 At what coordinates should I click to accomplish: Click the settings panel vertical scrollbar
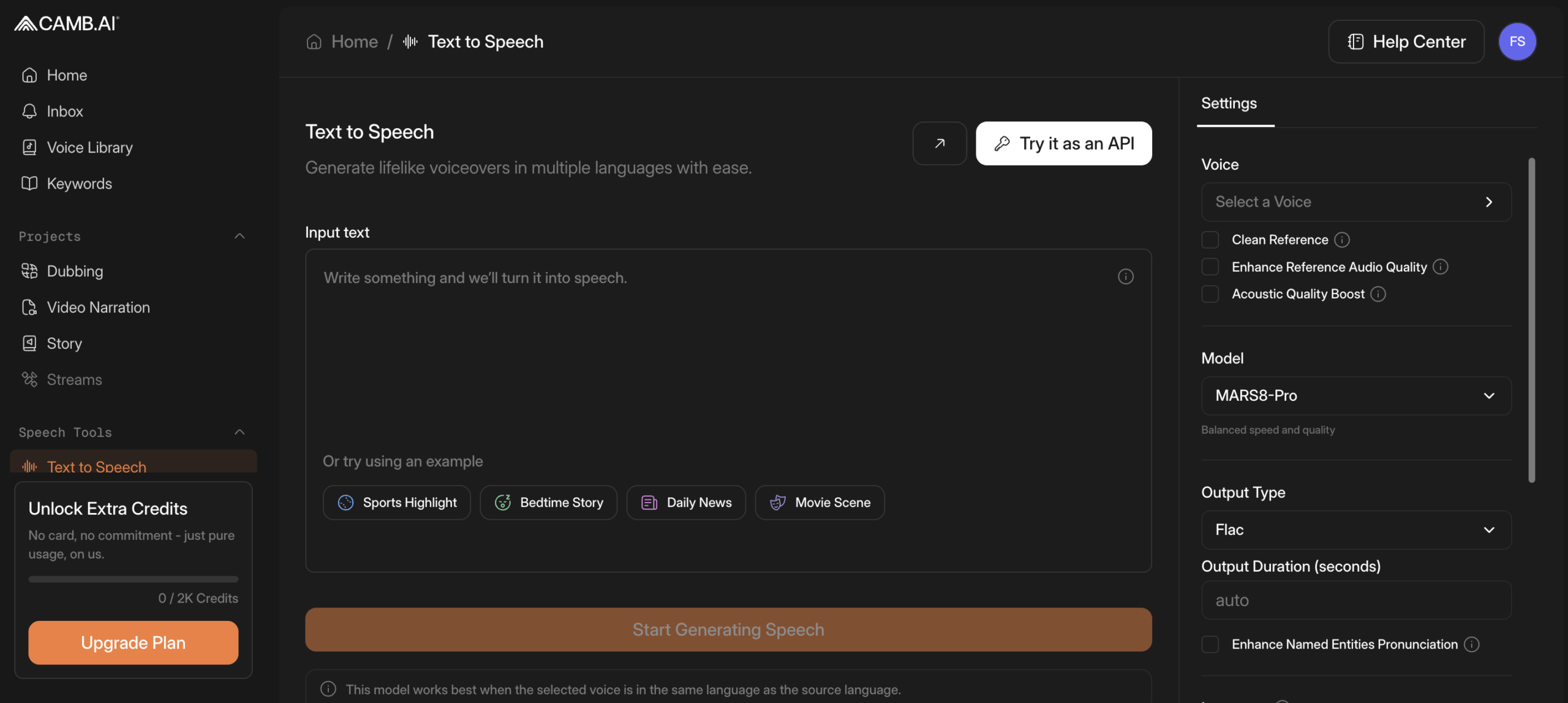pyautogui.click(x=1531, y=319)
